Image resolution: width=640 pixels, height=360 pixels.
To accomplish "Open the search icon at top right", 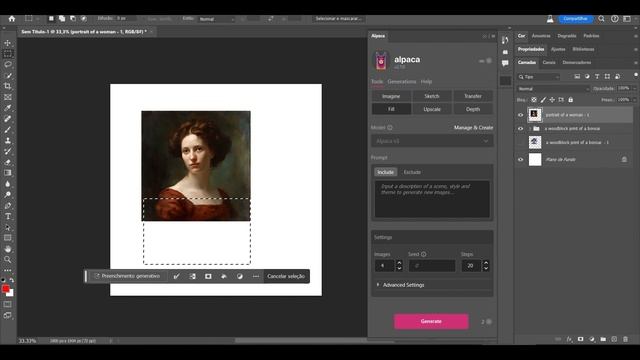I will tap(601, 19).
